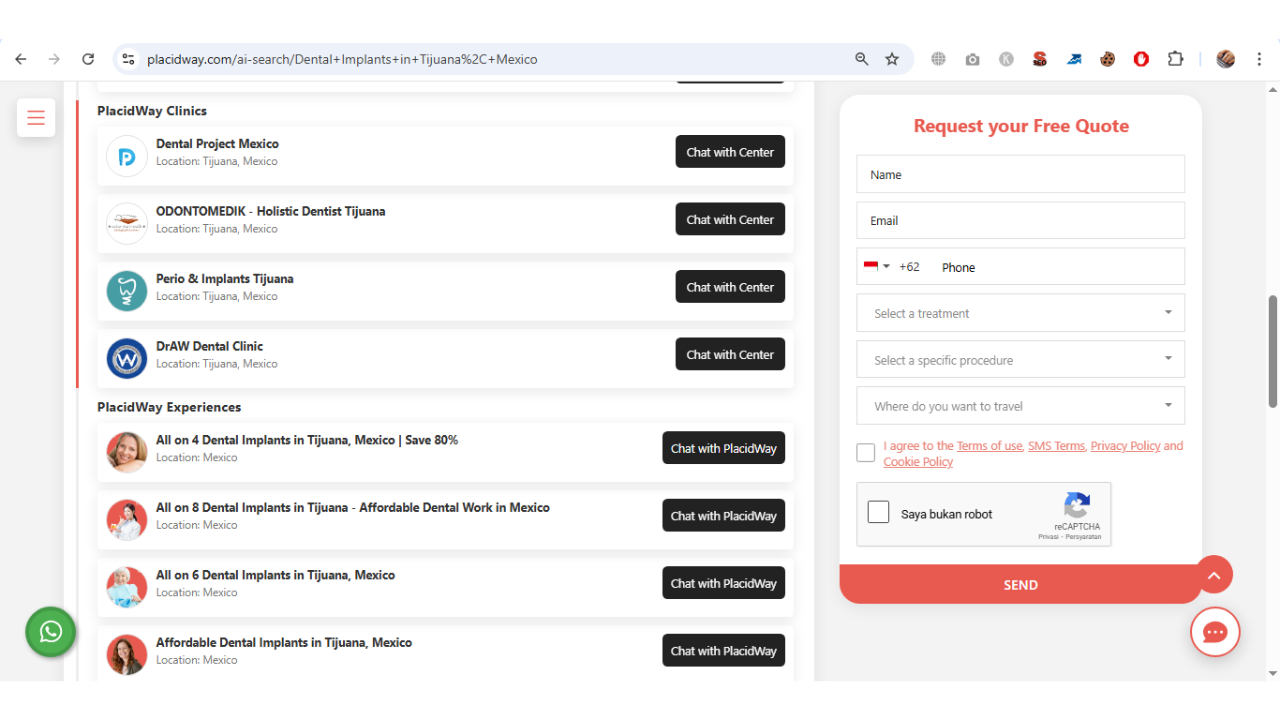Open the WhatsApp chat widget
This screenshot has height=720, width=1280.
pos(50,632)
